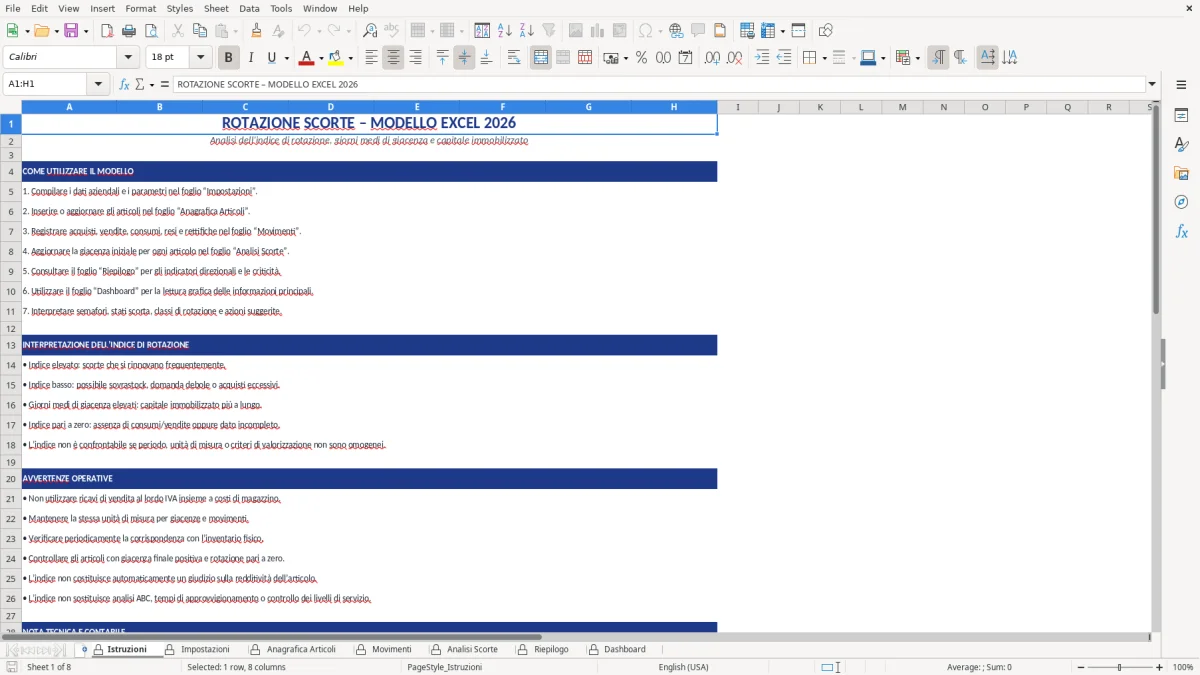Open the Format menu
Screen dimensions: 1200x675
click(140, 8)
